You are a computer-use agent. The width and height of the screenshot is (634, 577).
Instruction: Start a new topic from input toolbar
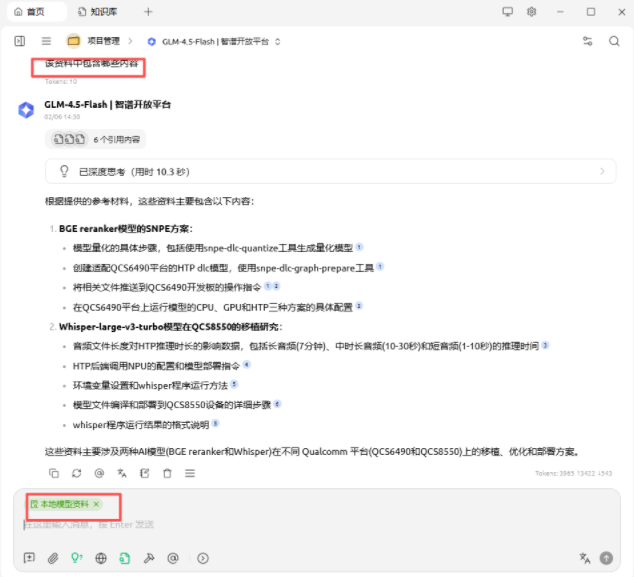29,558
